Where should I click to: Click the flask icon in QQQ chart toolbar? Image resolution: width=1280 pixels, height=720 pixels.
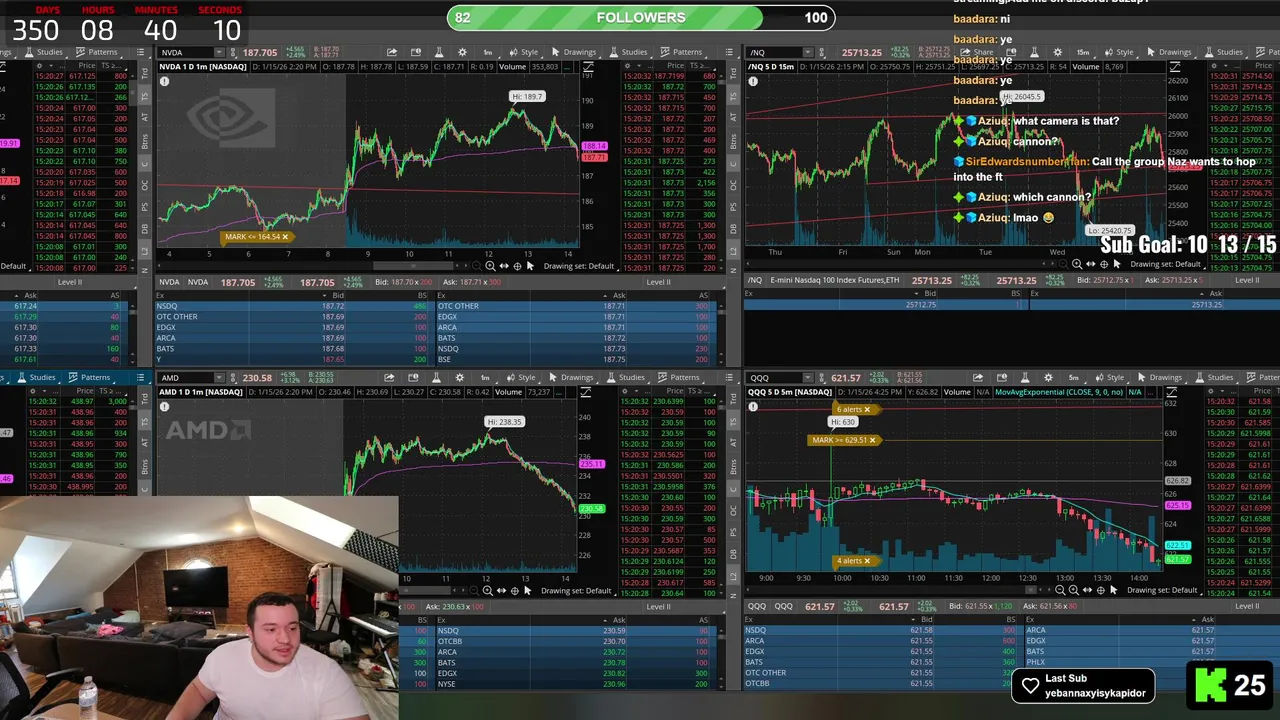click(1024, 377)
